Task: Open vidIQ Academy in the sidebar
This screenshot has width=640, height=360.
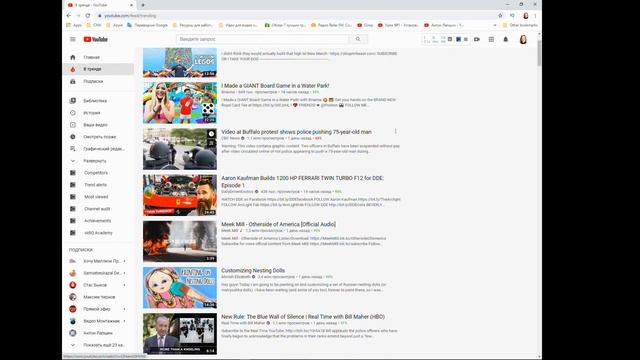Action: tap(98, 233)
